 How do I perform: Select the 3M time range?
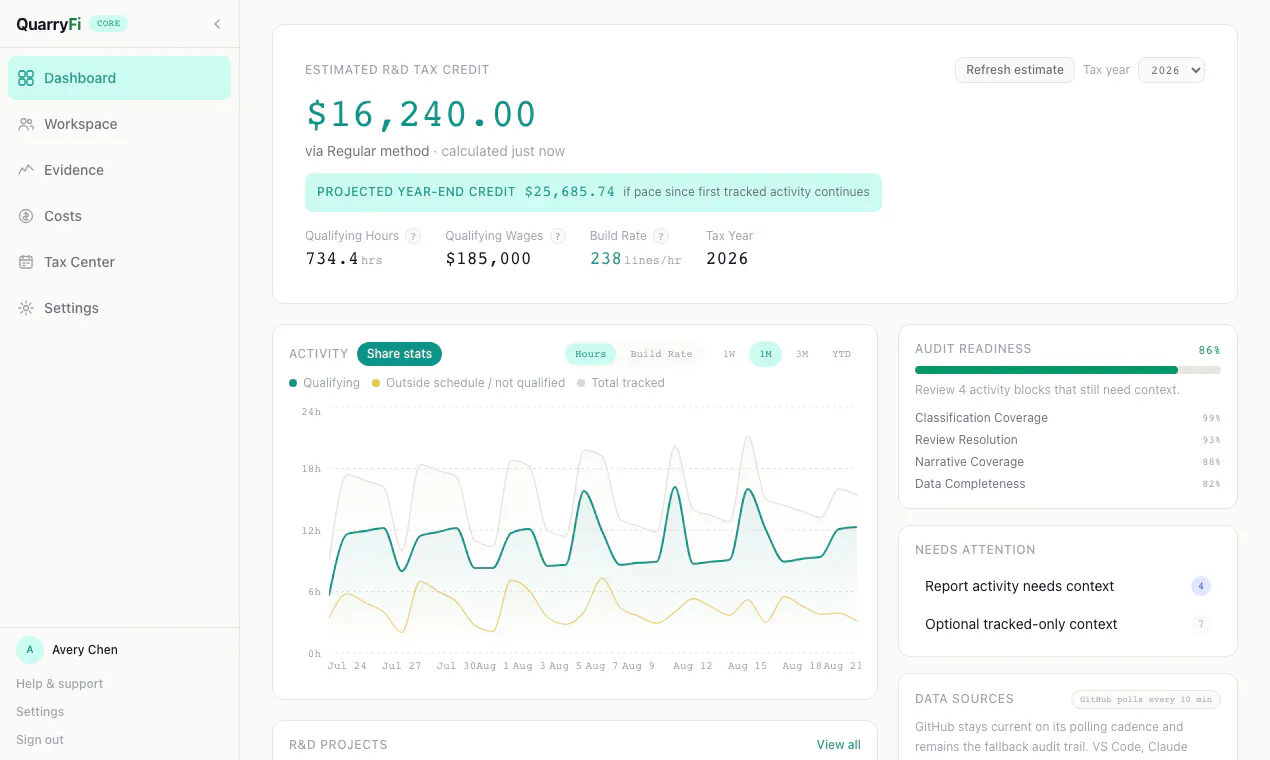pos(802,354)
